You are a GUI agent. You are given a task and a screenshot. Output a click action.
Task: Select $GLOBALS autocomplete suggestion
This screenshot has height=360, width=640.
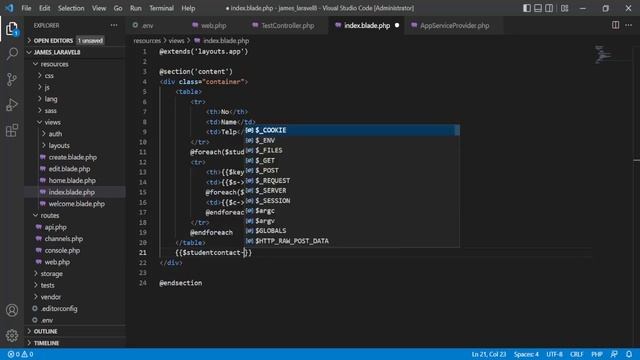click(x=352, y=231)
